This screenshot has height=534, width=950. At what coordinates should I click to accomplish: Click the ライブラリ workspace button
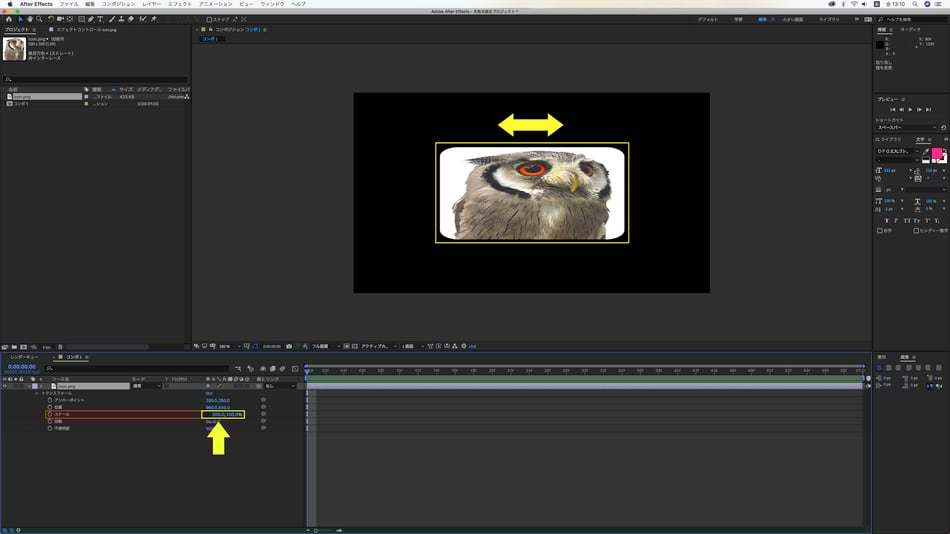click(x=829, y=19)
